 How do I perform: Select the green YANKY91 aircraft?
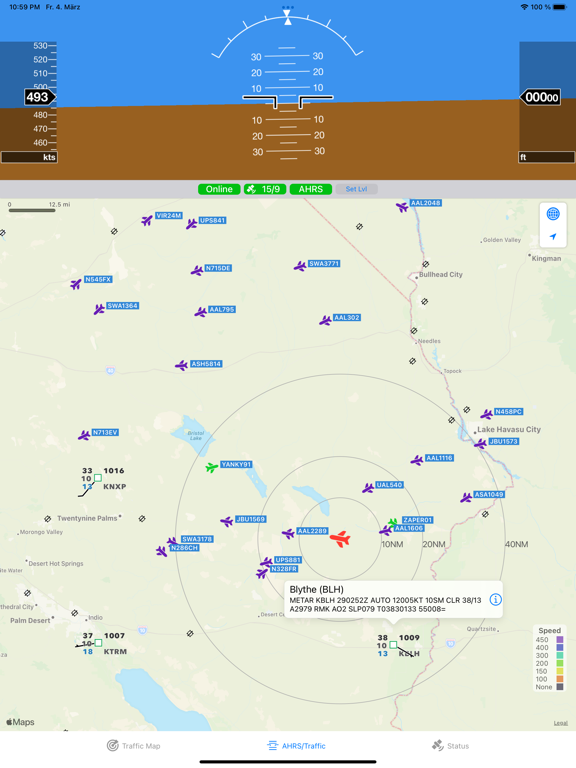[212, 467]
